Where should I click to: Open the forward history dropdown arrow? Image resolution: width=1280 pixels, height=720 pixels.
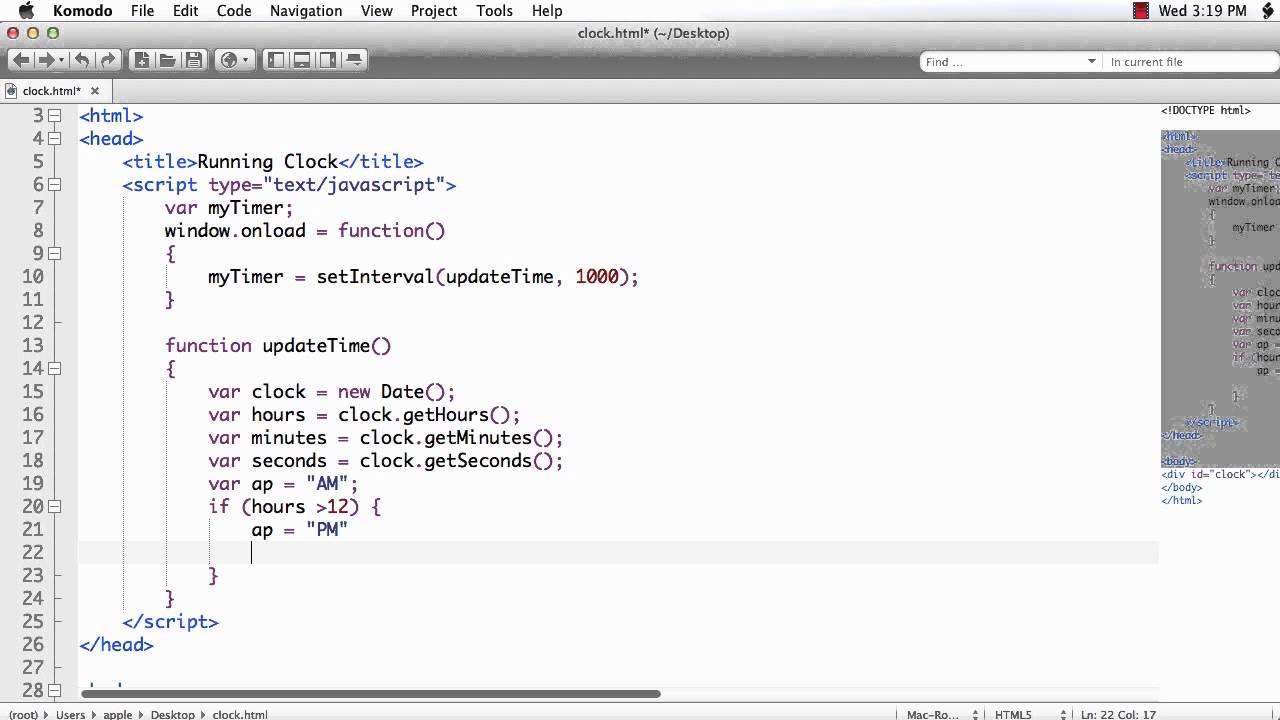point(61,60)
